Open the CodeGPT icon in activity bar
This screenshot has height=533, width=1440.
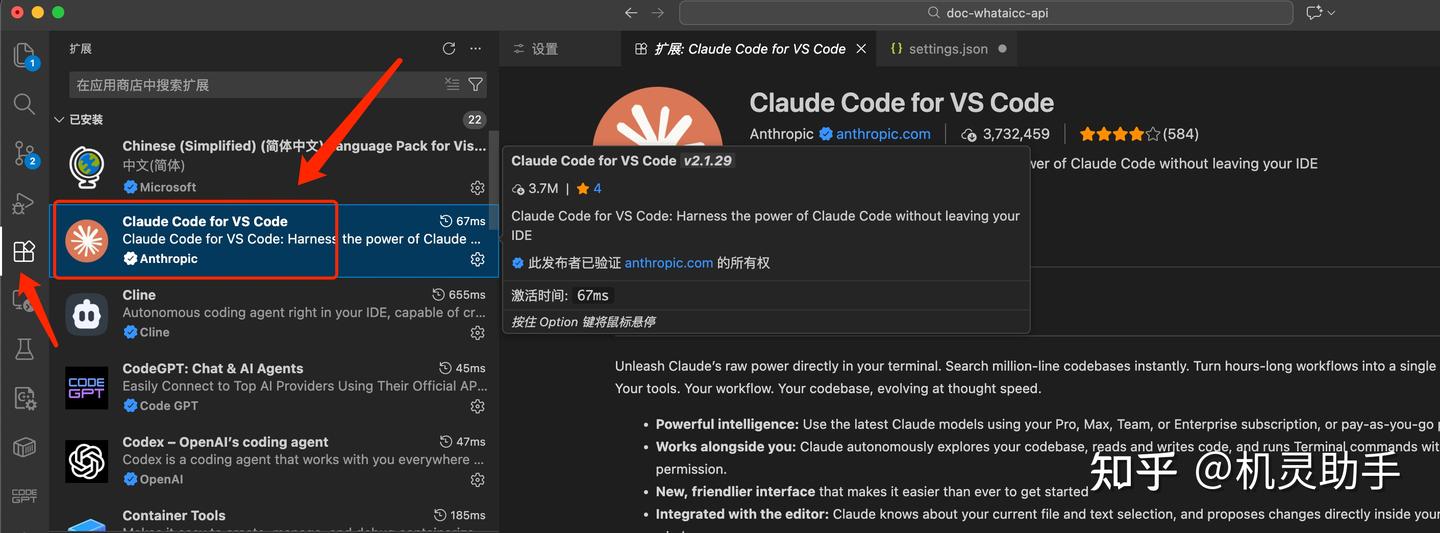(x=24, y=496)
